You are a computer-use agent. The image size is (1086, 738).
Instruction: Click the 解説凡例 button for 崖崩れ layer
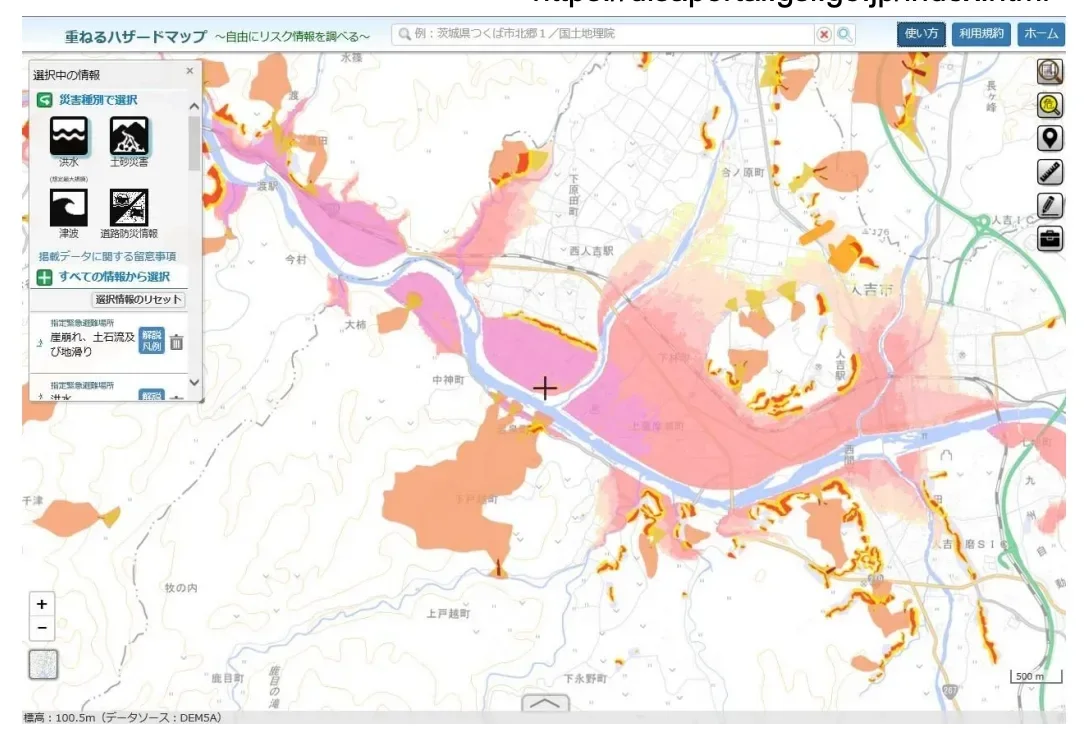click(152, 340)
